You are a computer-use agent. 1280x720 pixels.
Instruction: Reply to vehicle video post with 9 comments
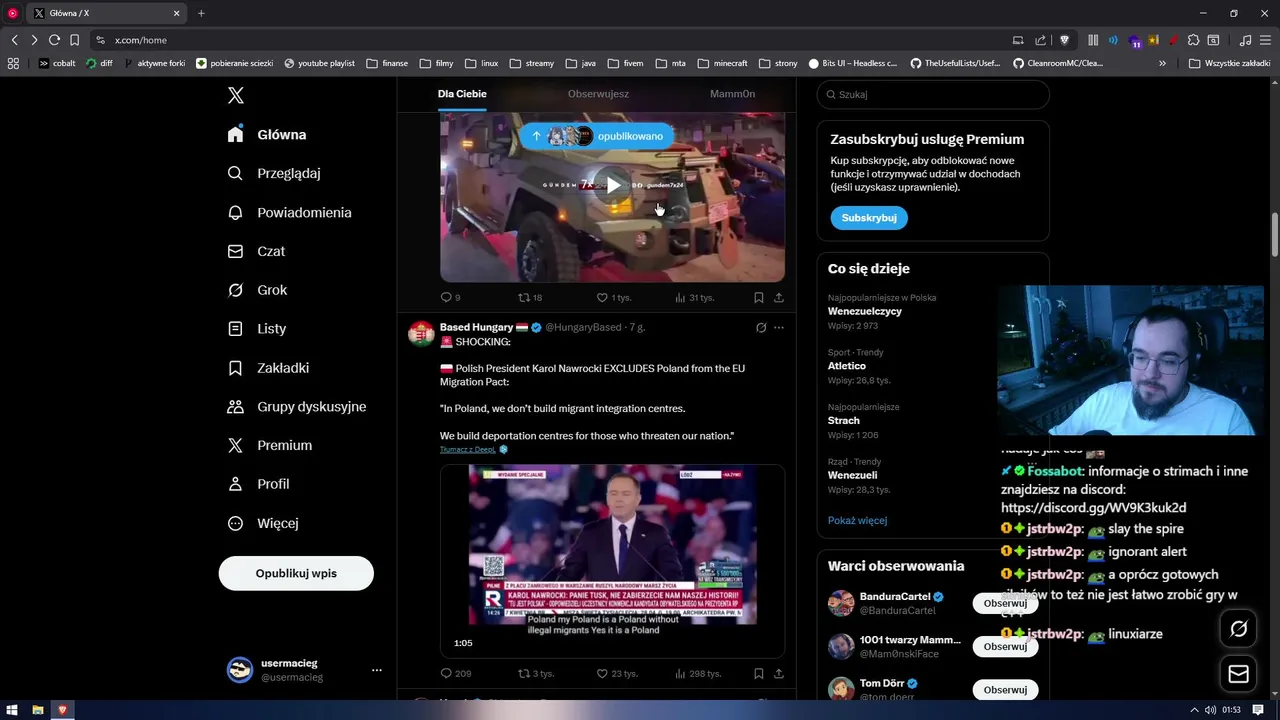click(x=450, y=297)
